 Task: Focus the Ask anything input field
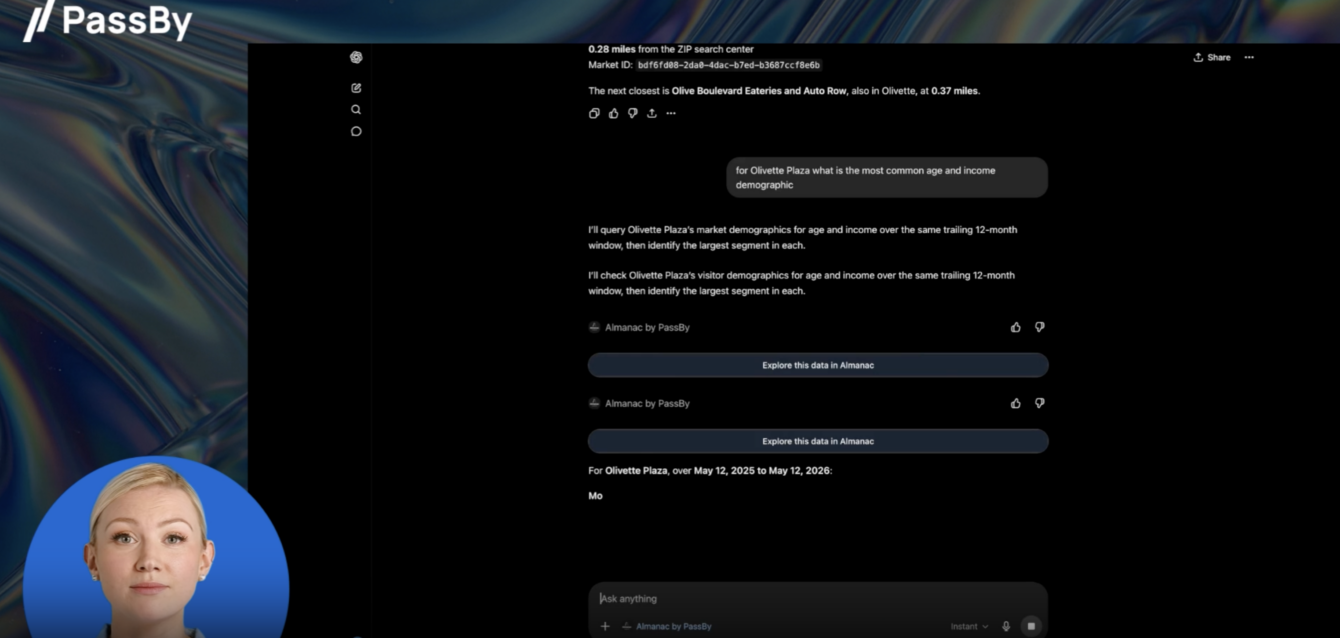(x=818, y=599)
